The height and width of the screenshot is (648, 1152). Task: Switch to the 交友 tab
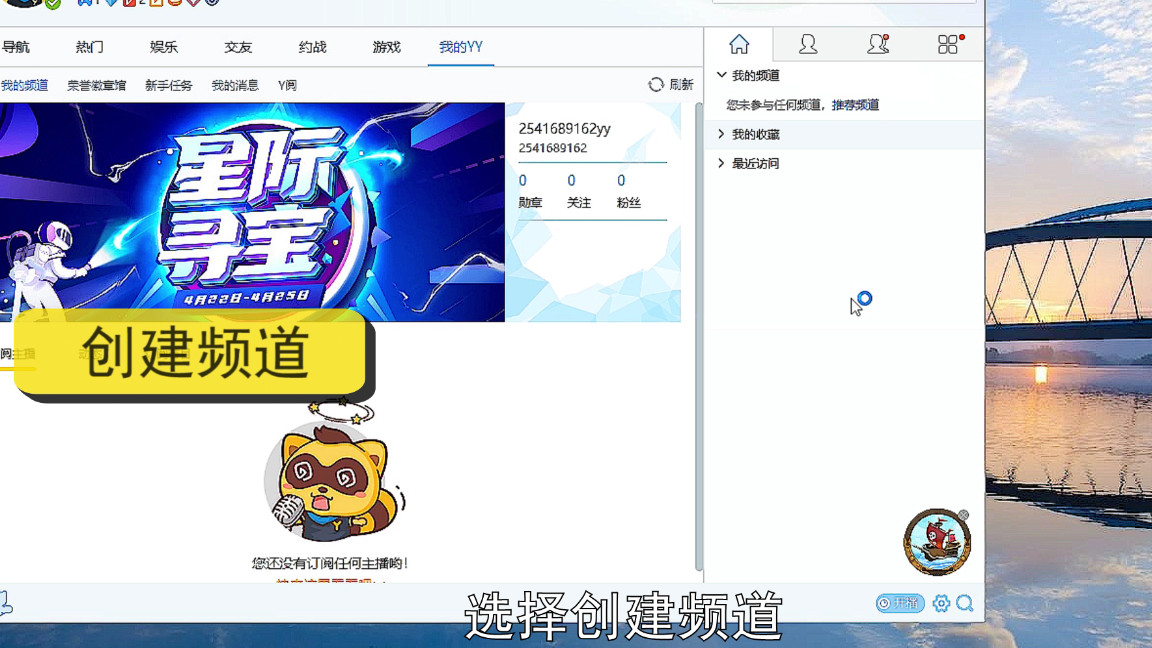pyautogui.click(x=238, y=47)
